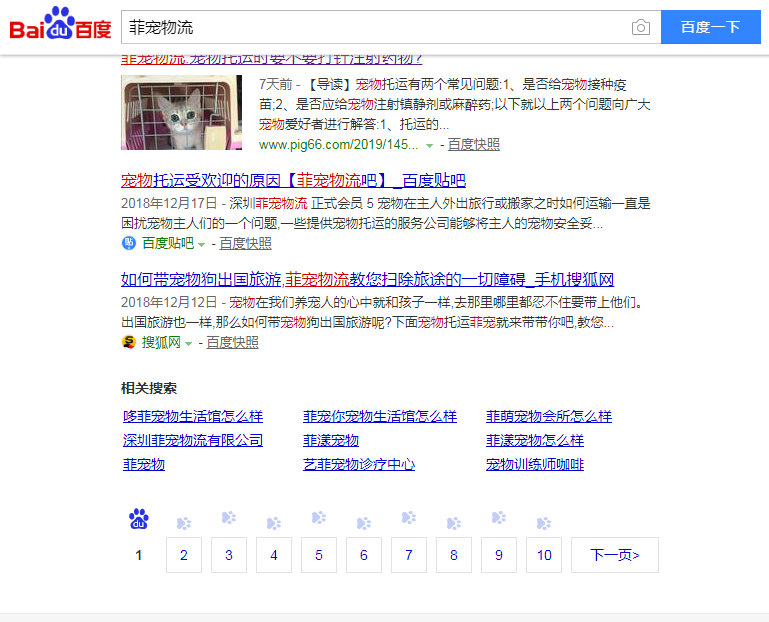Expand dropdown arrow next to 百度贴吧
769x622 pixels.
pos(201,244)
